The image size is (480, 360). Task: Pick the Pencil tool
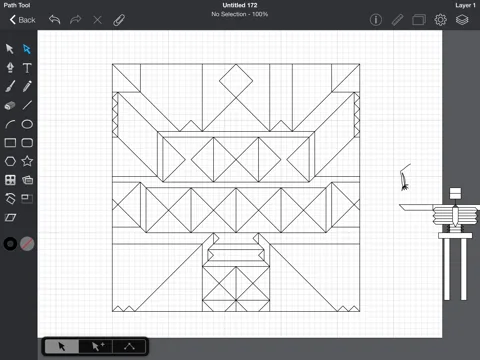pyautogui.click(x=27, y=86)
